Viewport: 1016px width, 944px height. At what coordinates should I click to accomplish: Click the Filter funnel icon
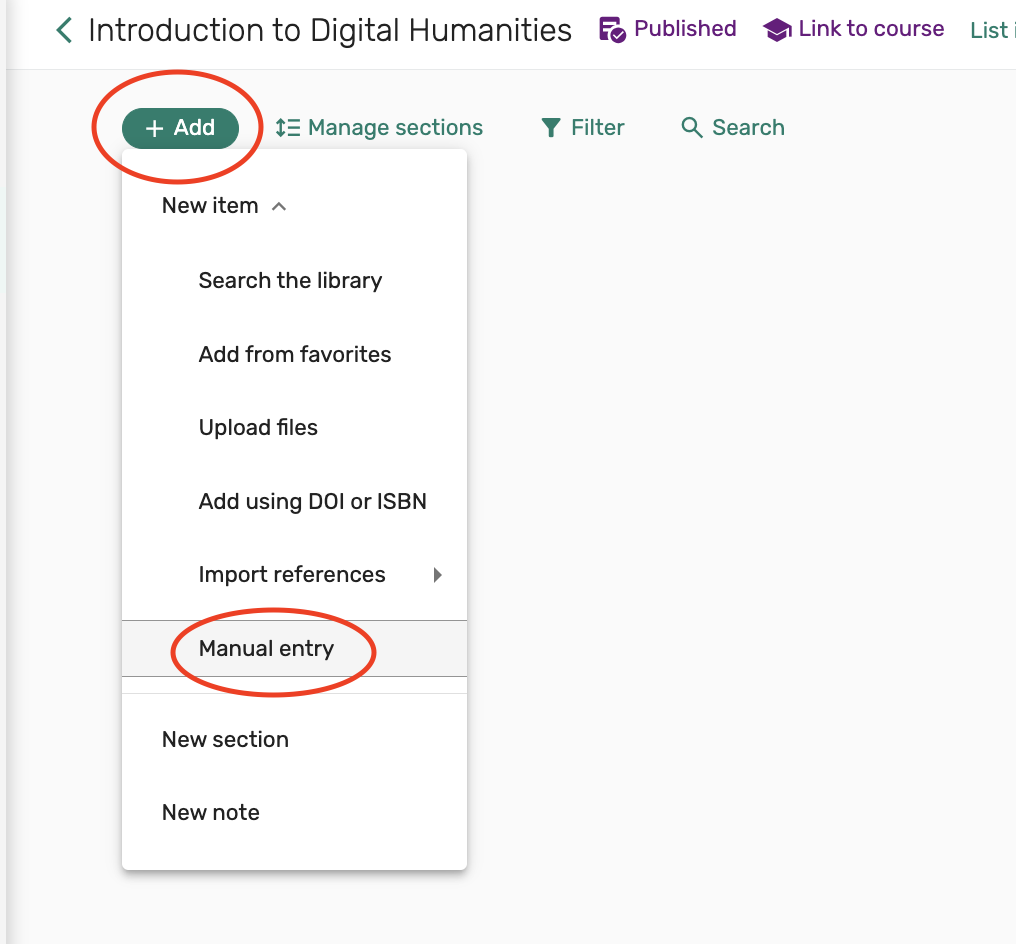click(x=551, y=128)
